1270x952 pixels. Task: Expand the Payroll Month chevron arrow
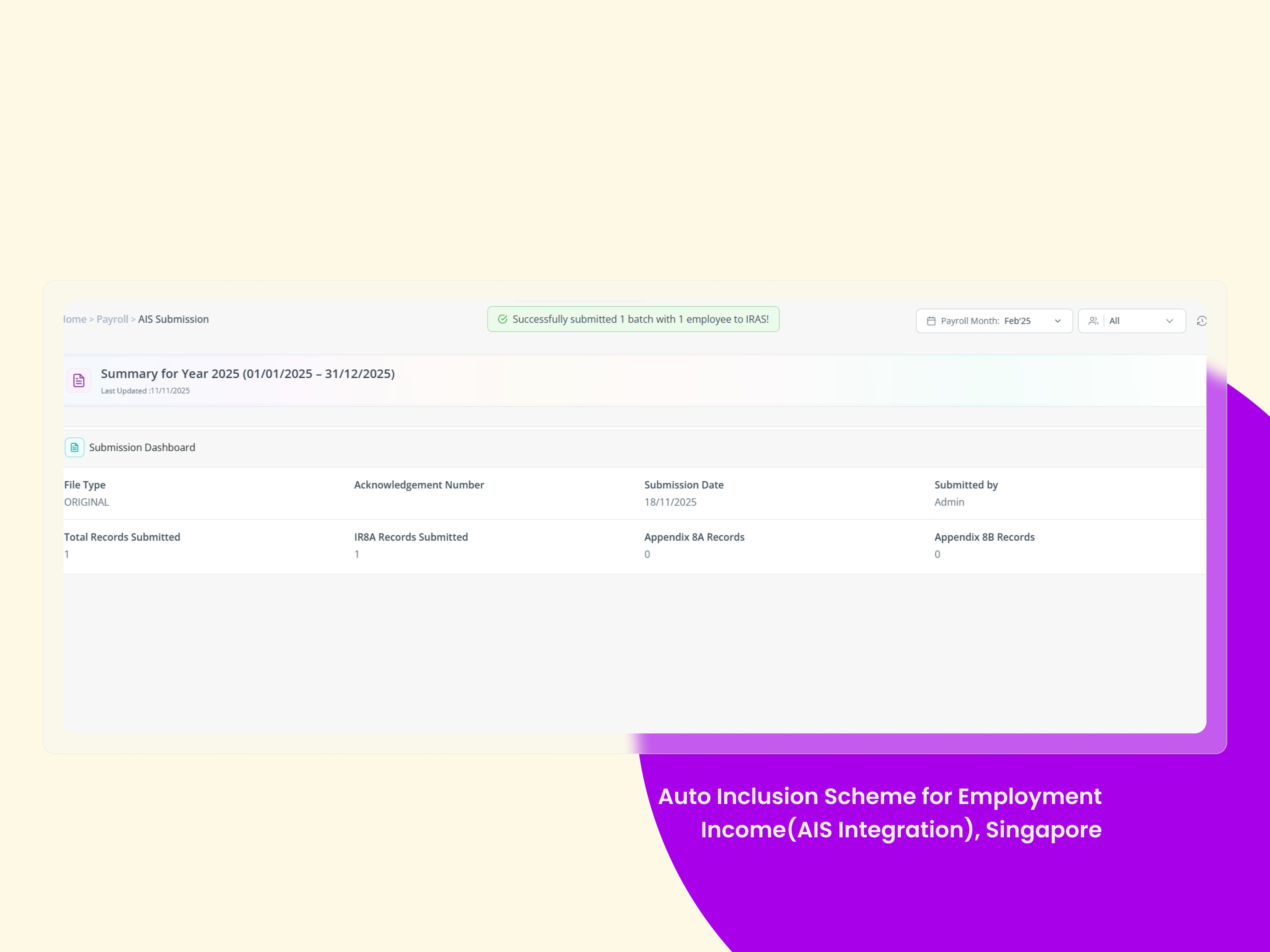point(1058,321)
